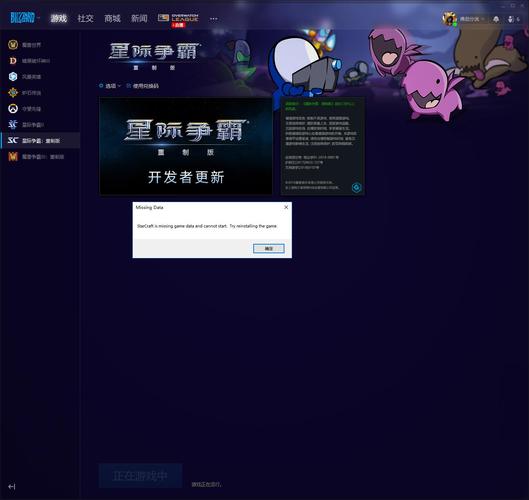The height and width of the screenshot is (500, 529).
Task: Select the Hearthstone game icon
Action: (x=13, y=92)
